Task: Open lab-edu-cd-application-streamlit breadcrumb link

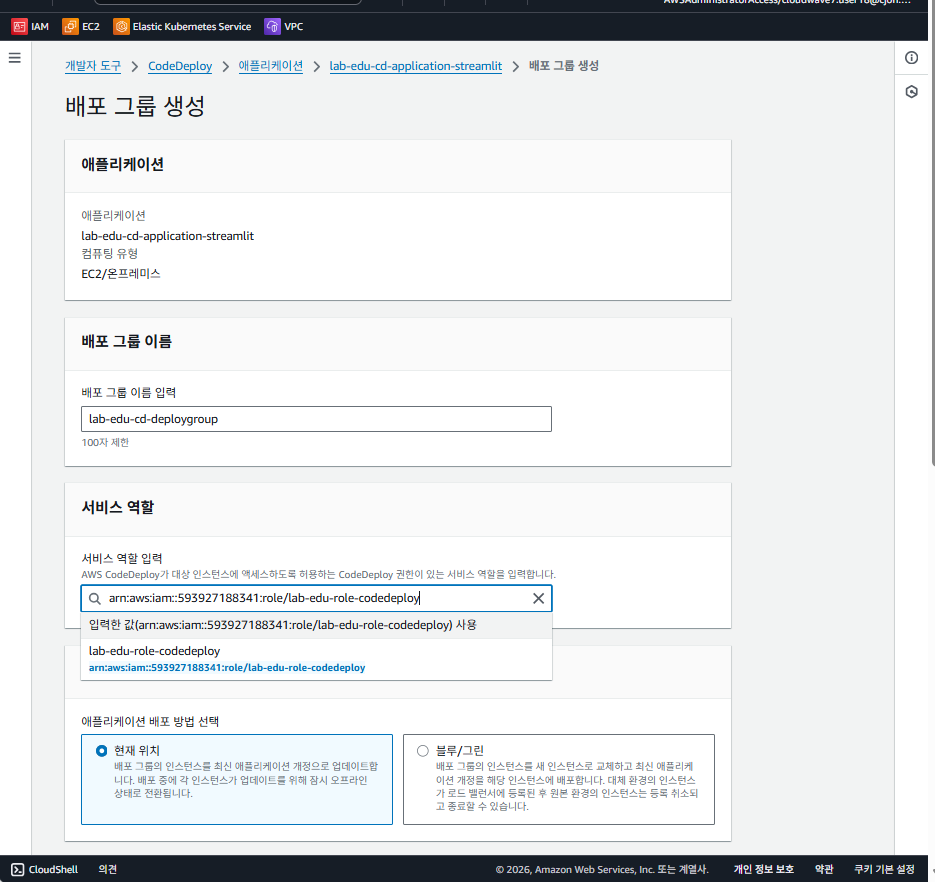Action: point(416,66)
